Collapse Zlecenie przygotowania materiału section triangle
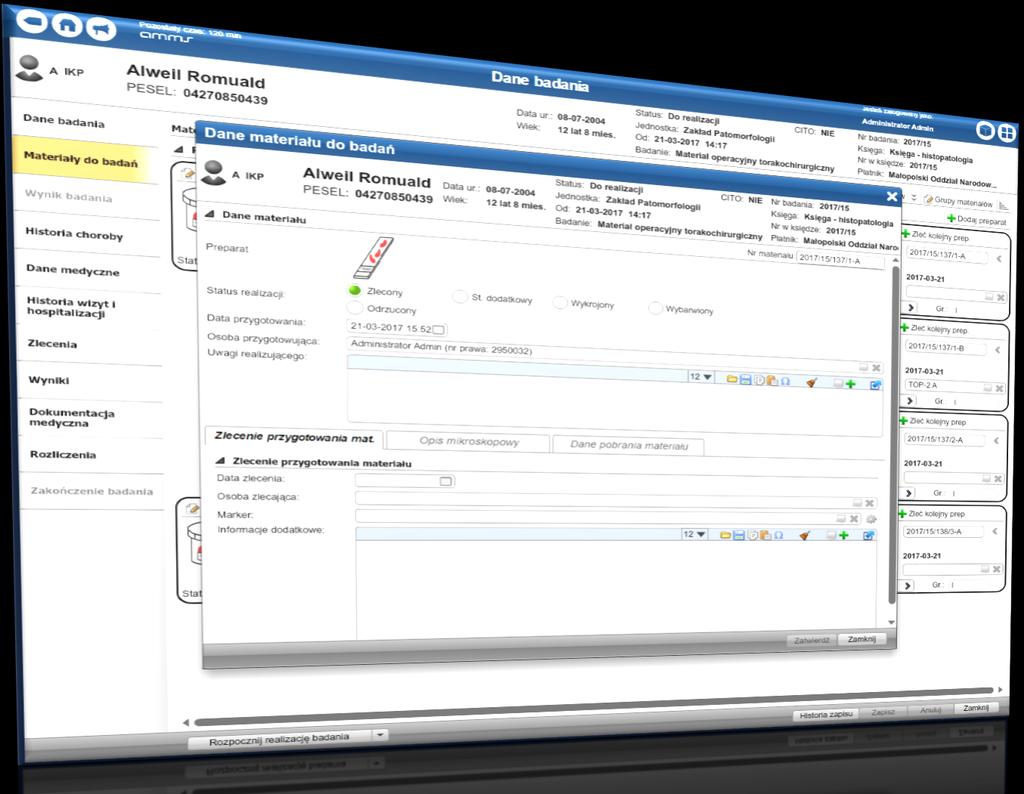1024x794 pixels. point(221,460)
